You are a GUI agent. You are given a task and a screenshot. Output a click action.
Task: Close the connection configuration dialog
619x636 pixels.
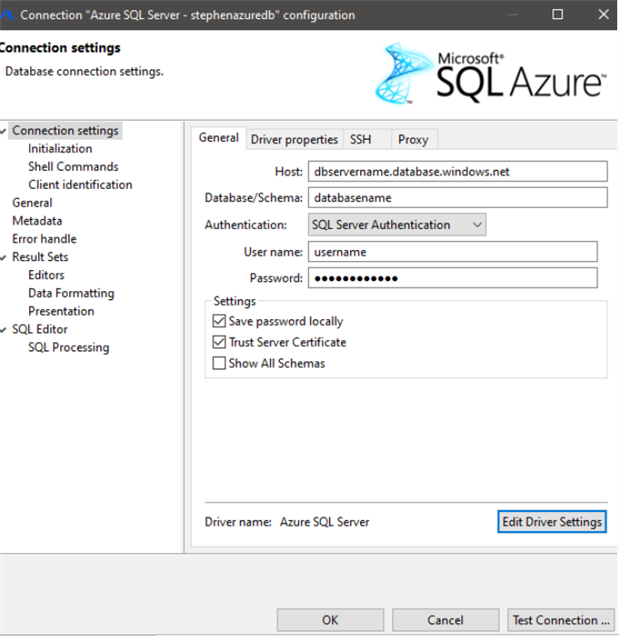604,15
